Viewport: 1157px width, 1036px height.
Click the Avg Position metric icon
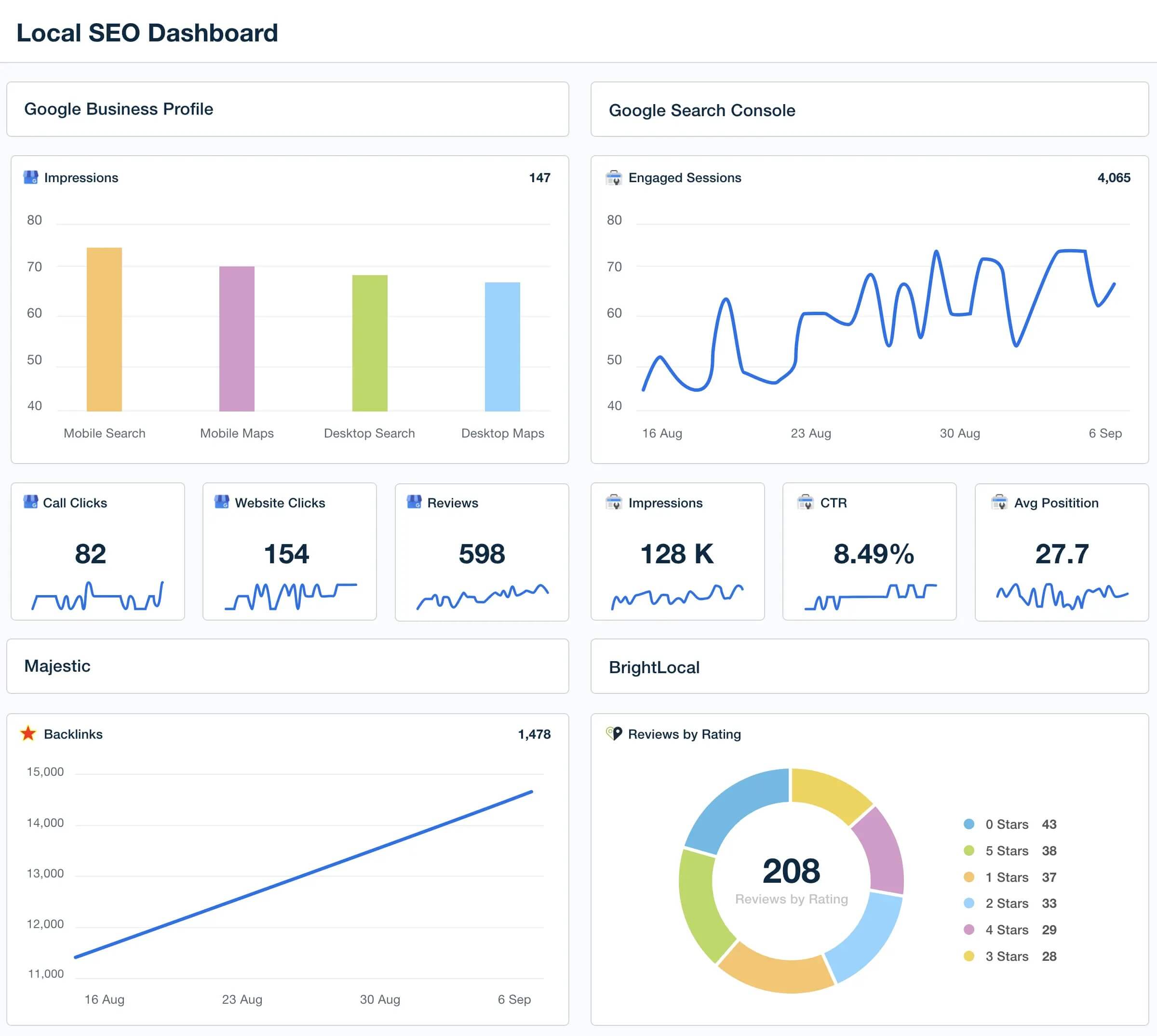pyautogui.click(x=999, y=501)
